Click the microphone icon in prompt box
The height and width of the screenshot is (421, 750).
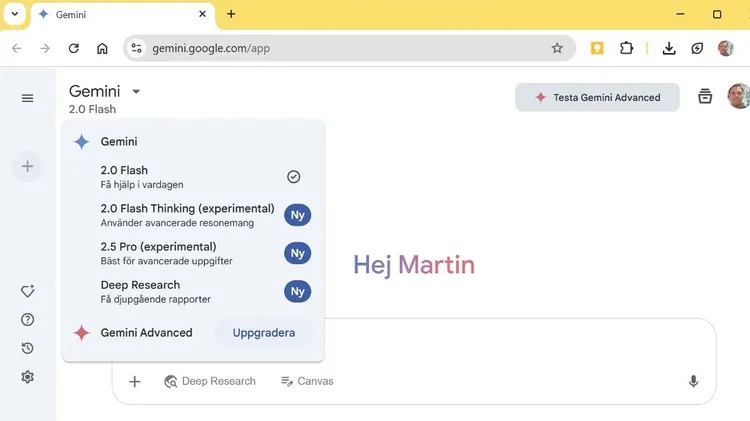pos(693,381)
